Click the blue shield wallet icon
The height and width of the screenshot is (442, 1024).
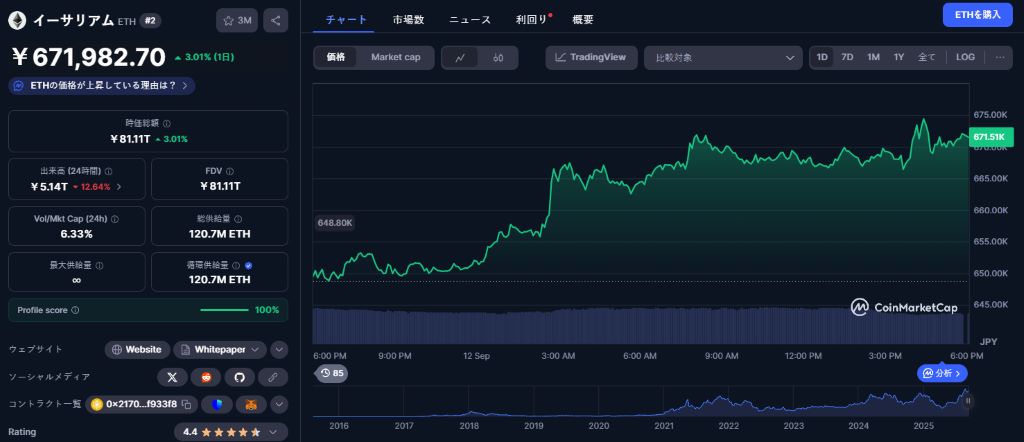[x=217, y=404]
